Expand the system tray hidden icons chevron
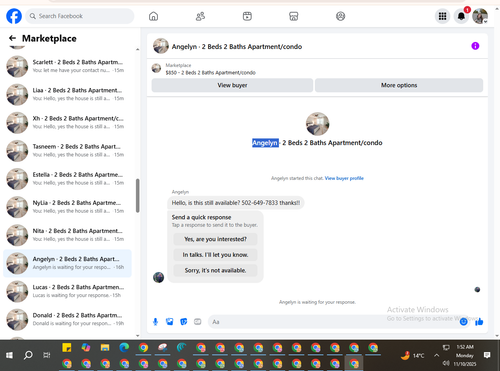This screenshot has height=371, width=500. 436,355
